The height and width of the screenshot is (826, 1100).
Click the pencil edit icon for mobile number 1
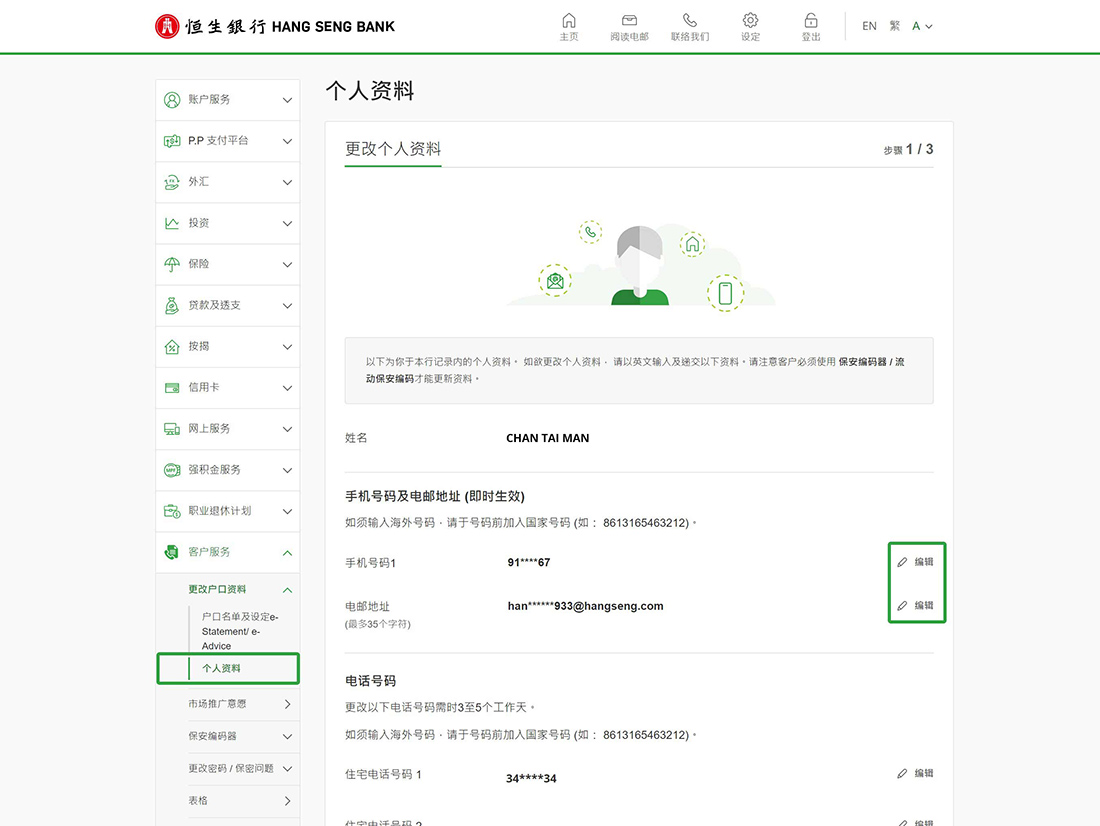pyautogui.click(x=903, y=562)
